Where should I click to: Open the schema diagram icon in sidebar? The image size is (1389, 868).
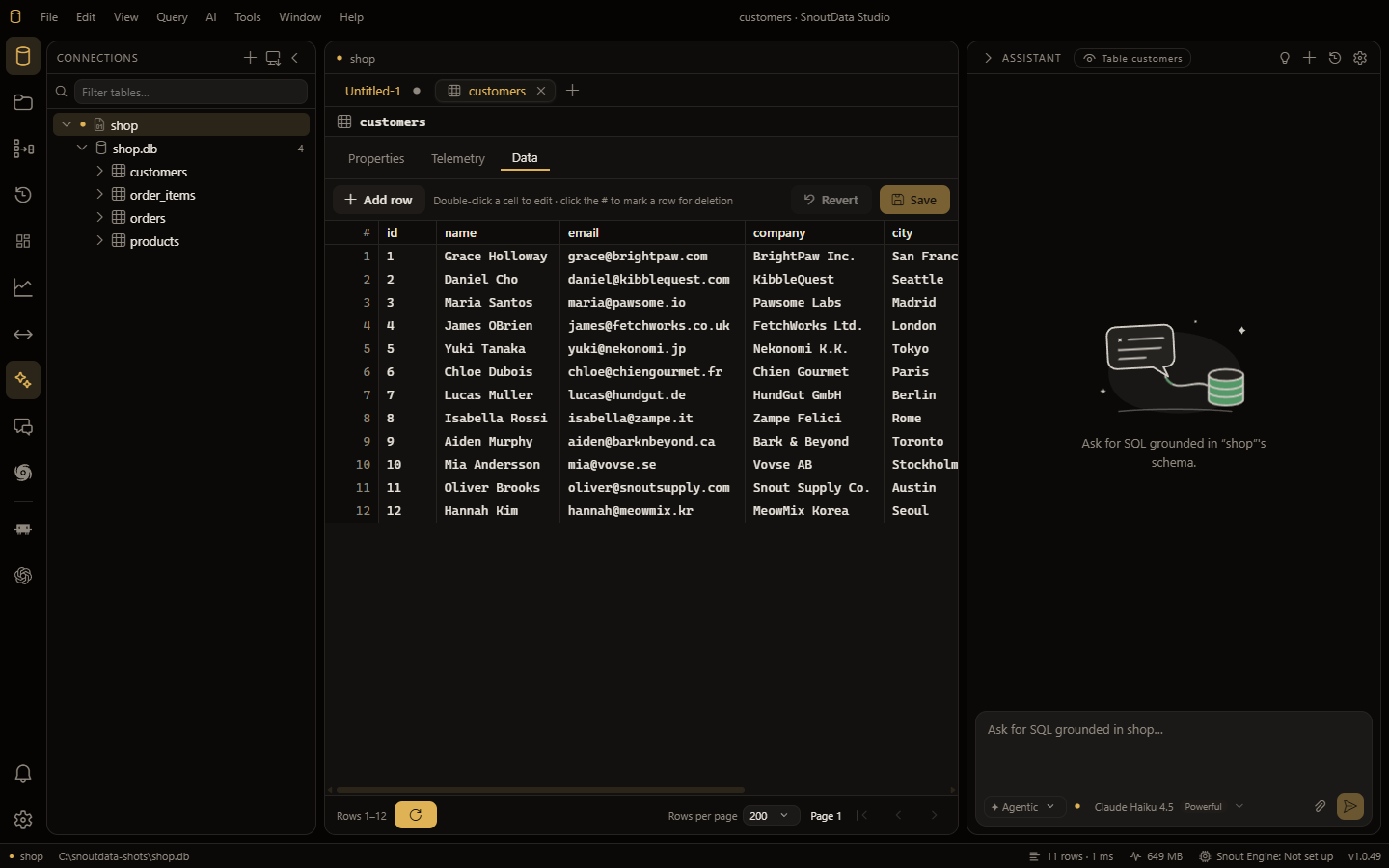point(23,149)
